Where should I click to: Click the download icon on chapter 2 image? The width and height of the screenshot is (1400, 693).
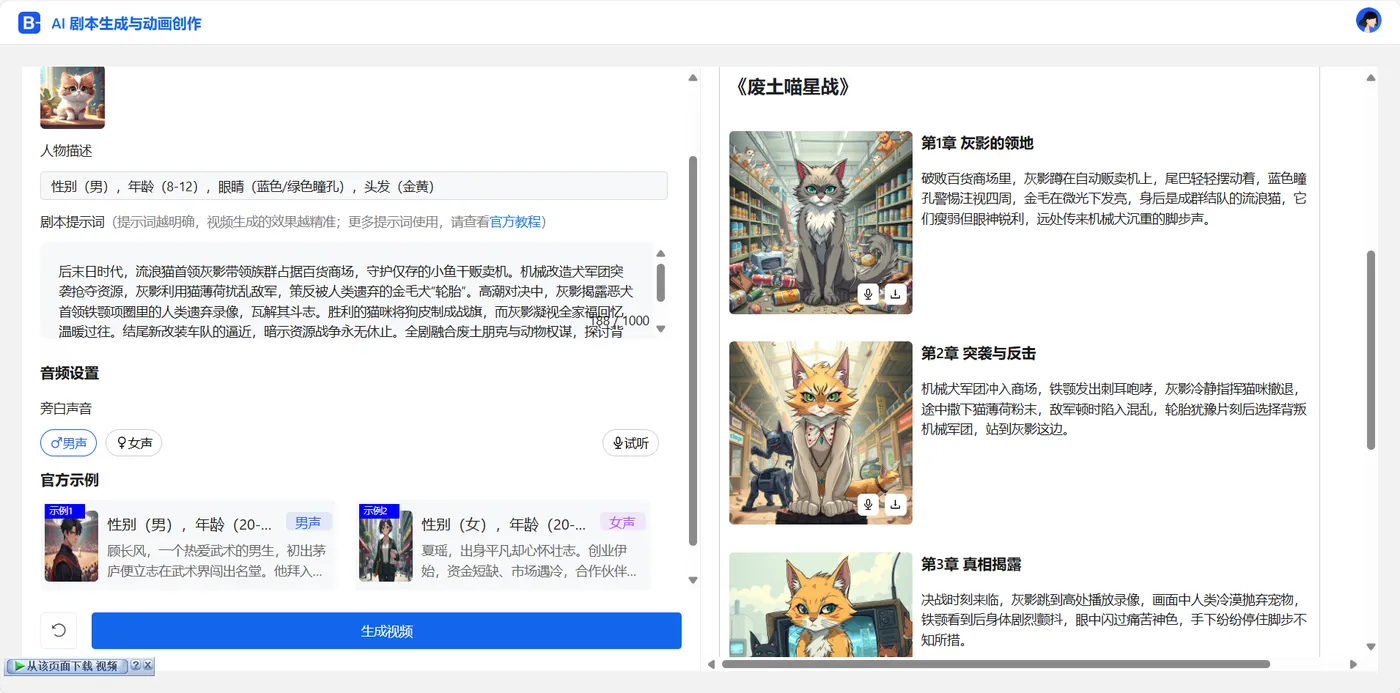[x=896, y=504]
